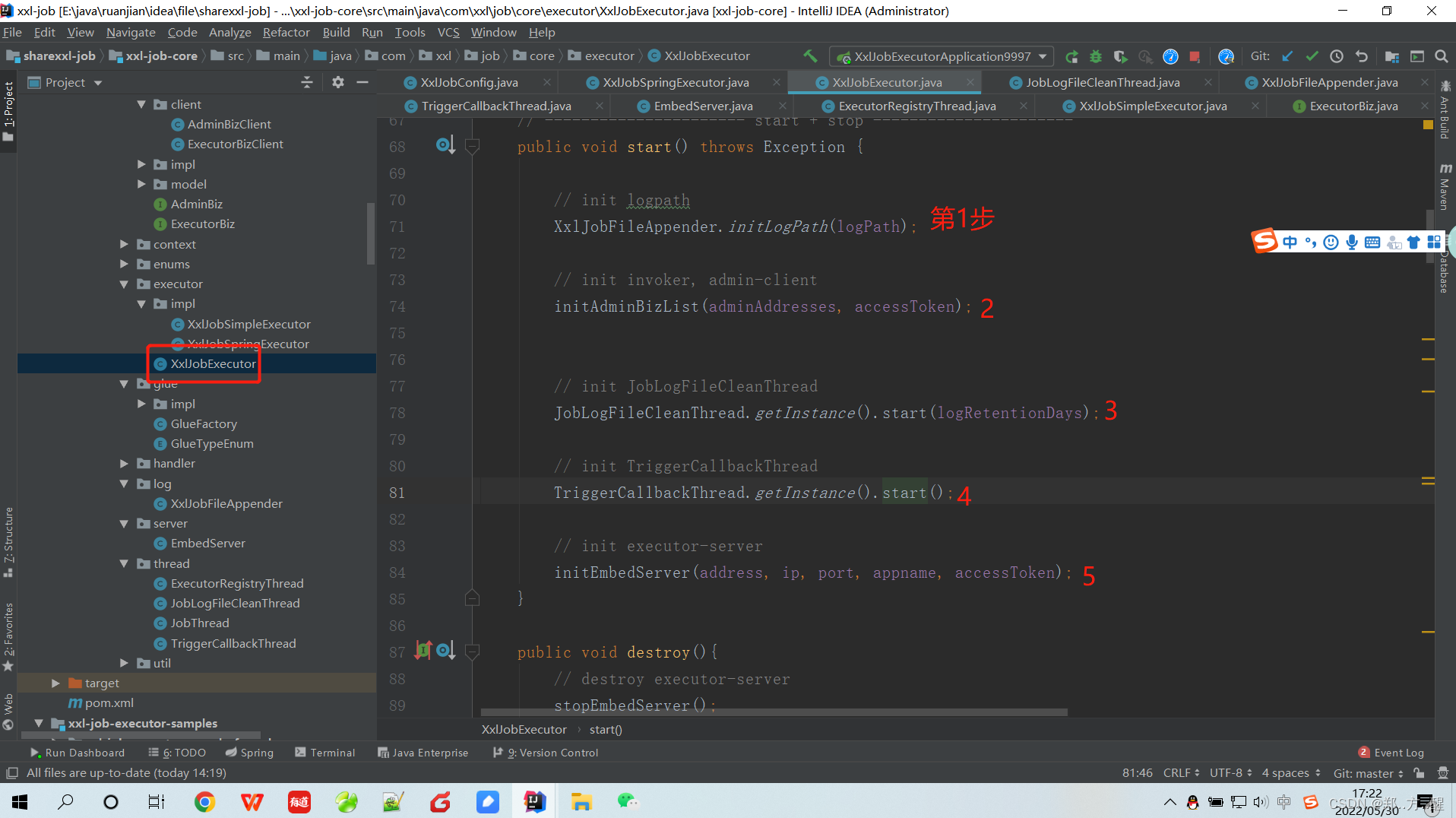The width and height of the screenshot is (1456, 818).
Task: Close the TriggerCallbackThread.java tab
Action: (x=600, y=106)
